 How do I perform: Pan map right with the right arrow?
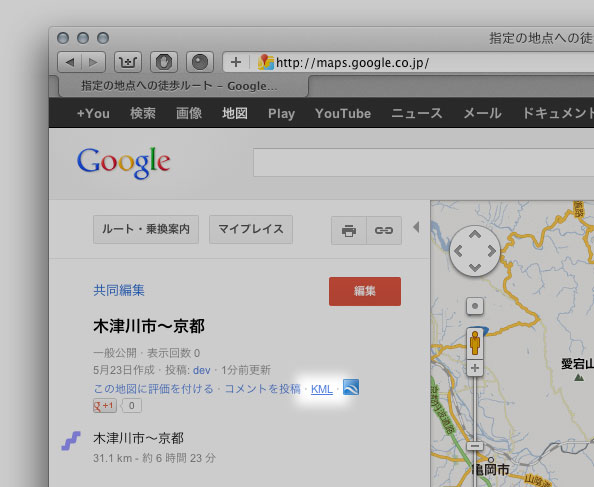491,251
